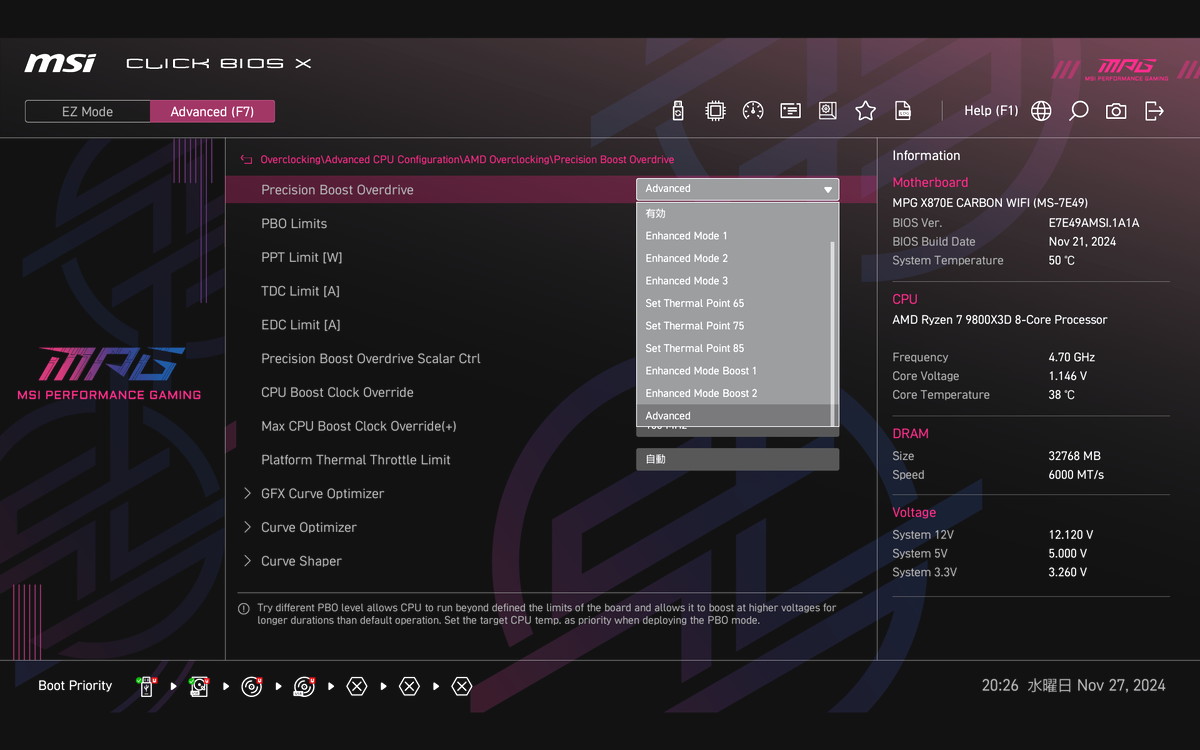Screen dimensions: 1200x750
Task: Take screenshot with camera icon
Action: click(x=1116, y=111)
